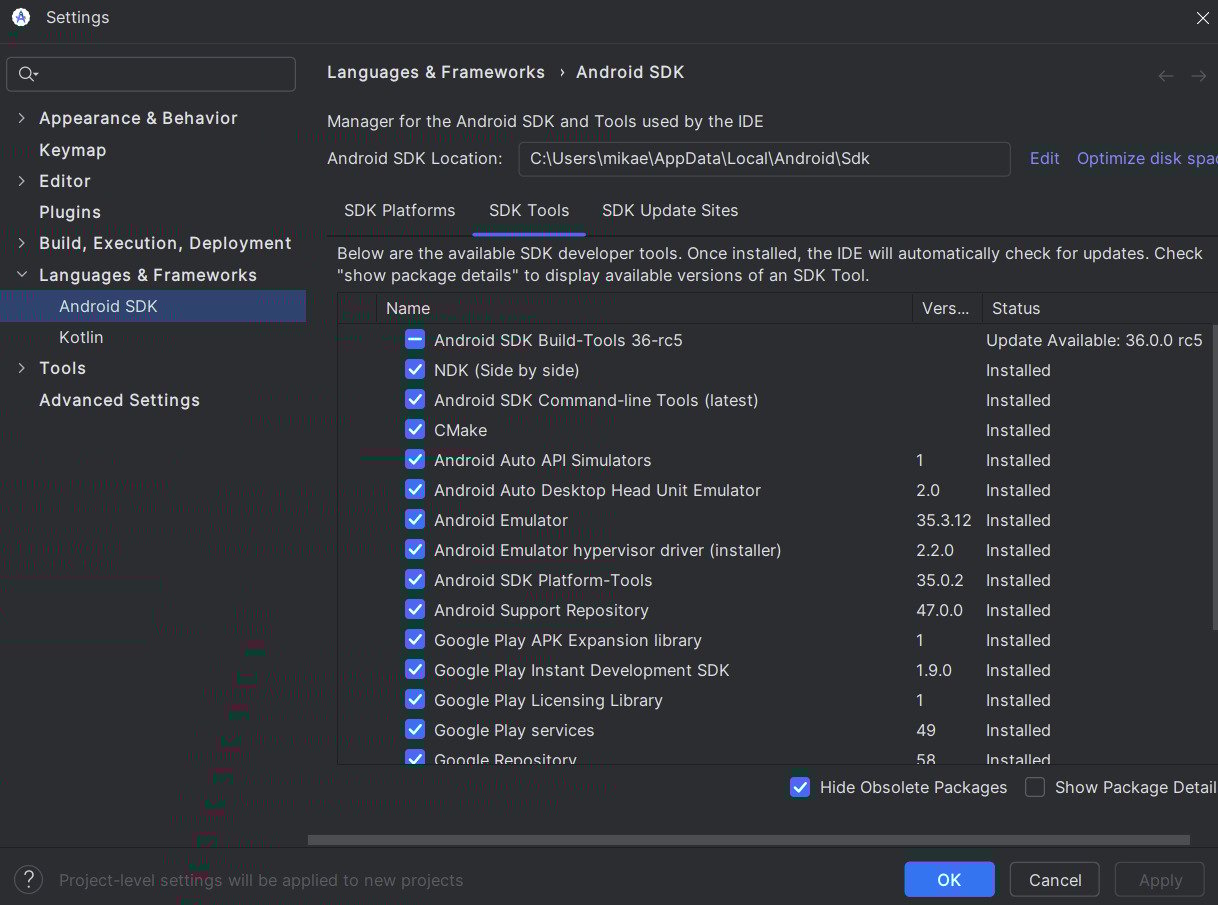The width and height of the screenshot is (1218, 905).
Task: Click version 35.0.2 of Platform-Tools
Action: [x=939, y=580]
